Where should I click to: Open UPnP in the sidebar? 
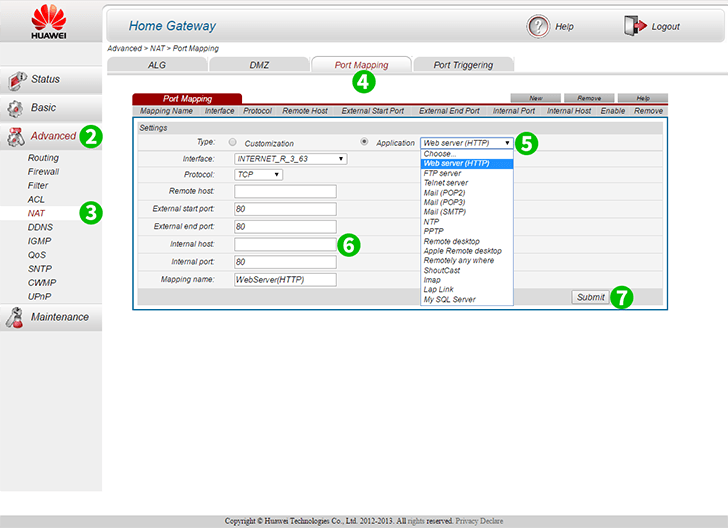click(x=39, y=297)
